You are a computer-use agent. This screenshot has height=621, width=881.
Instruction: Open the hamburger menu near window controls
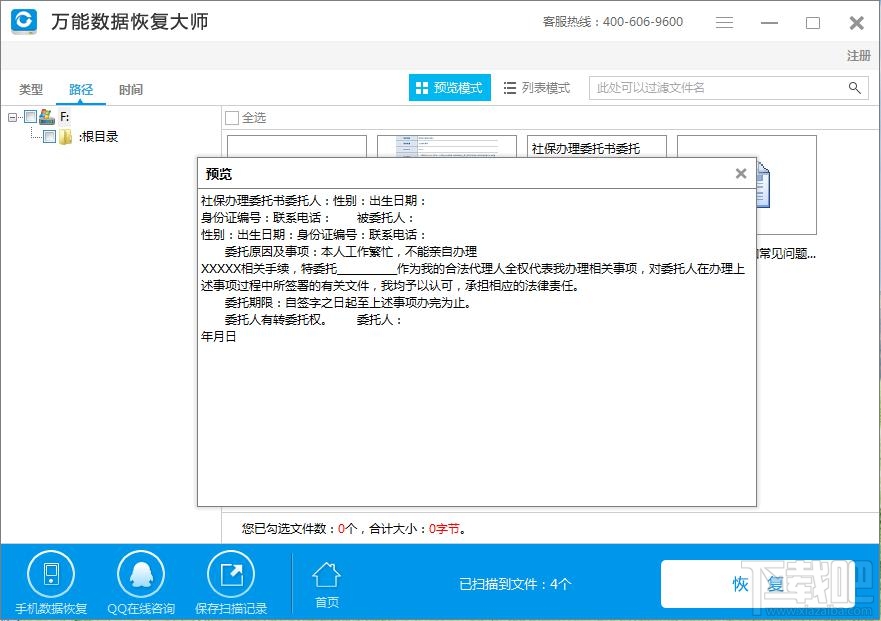point(724,21)
